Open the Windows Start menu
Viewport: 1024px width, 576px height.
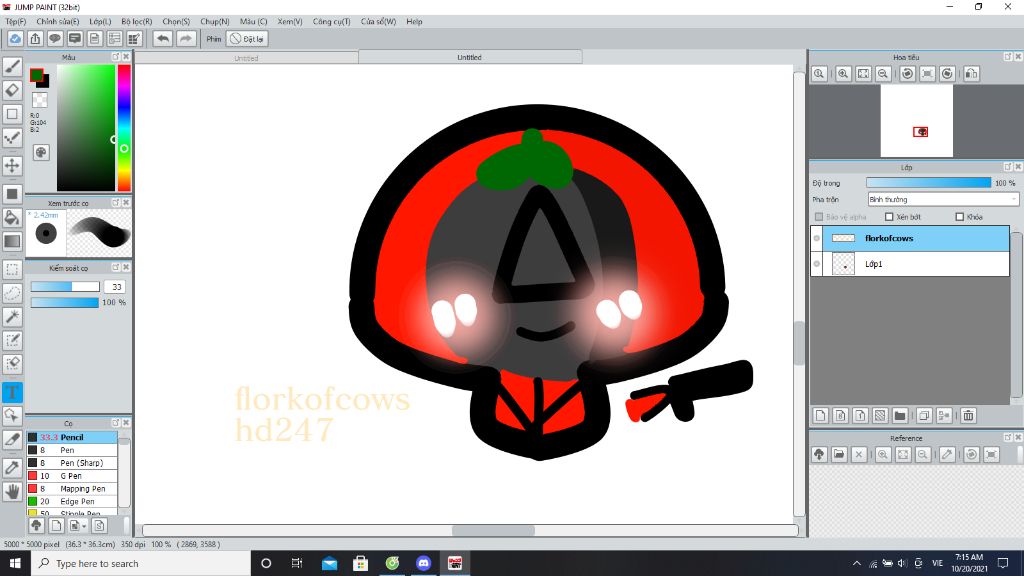[x=15, y=563]
